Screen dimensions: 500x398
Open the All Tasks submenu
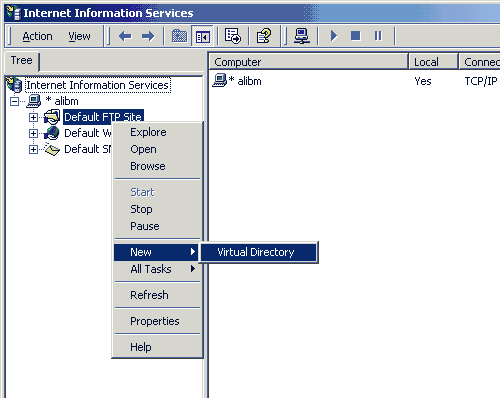pyautogui.click(x=157, y=269)
